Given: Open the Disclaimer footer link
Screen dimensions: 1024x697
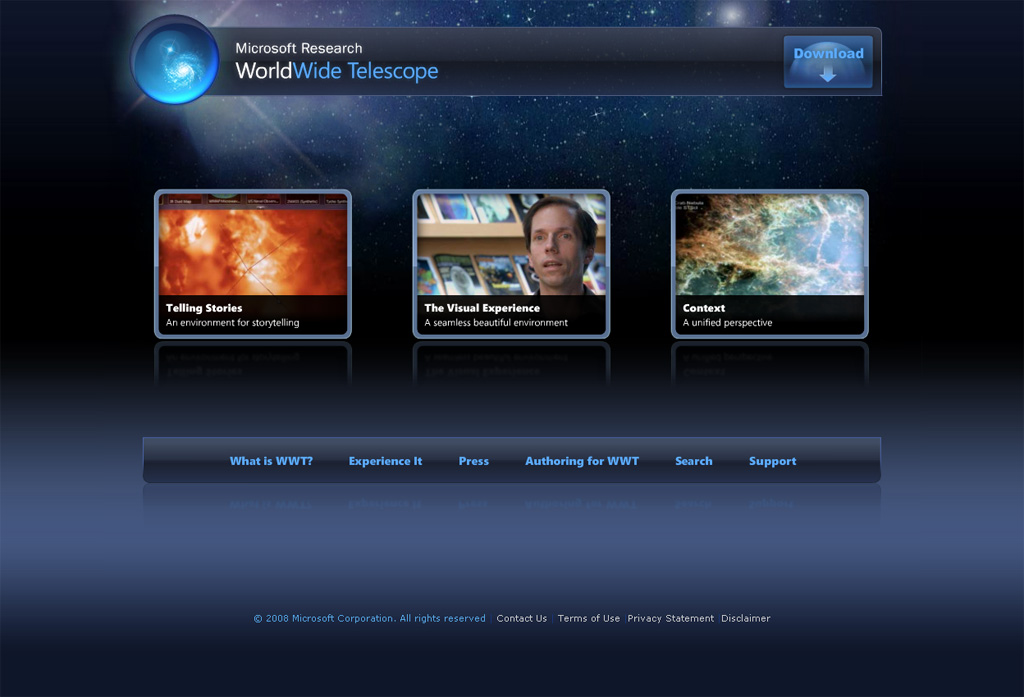Looking at the screenshot, I should pos(746,619).
